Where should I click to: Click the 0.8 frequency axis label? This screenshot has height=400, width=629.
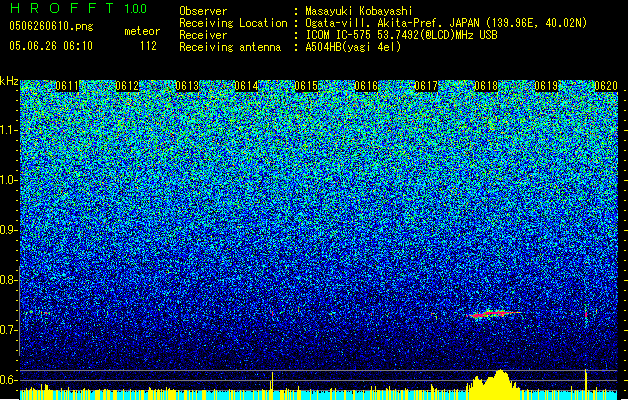[x=9, y=280]
